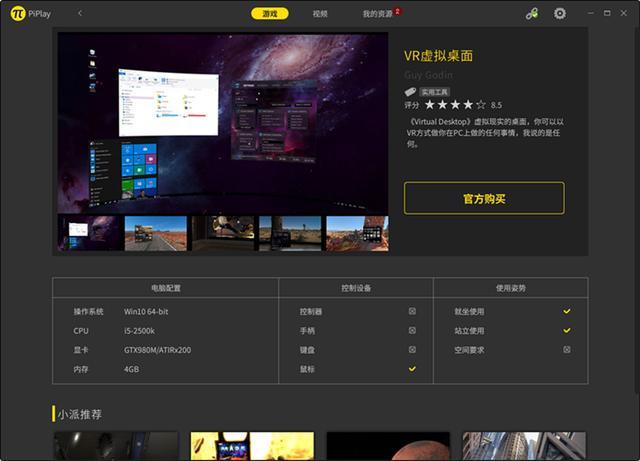
Task: Open the 我的资源 my resources tab
Action: point(378,14)
